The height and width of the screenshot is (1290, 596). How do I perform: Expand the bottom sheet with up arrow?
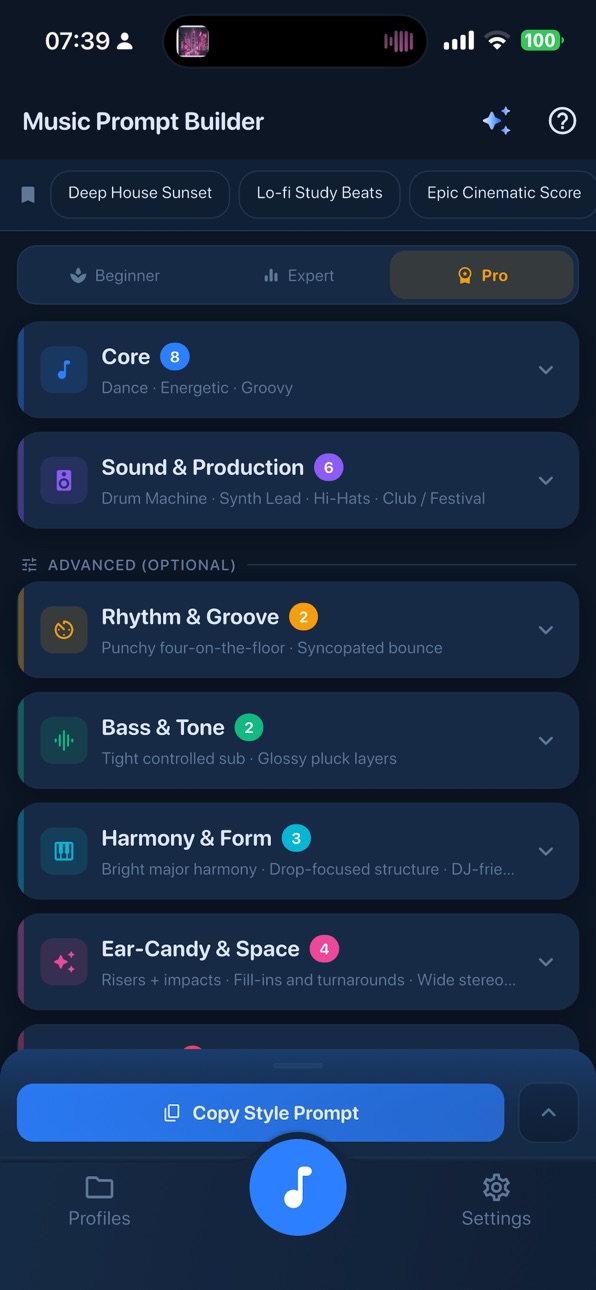pos(548,1113)
